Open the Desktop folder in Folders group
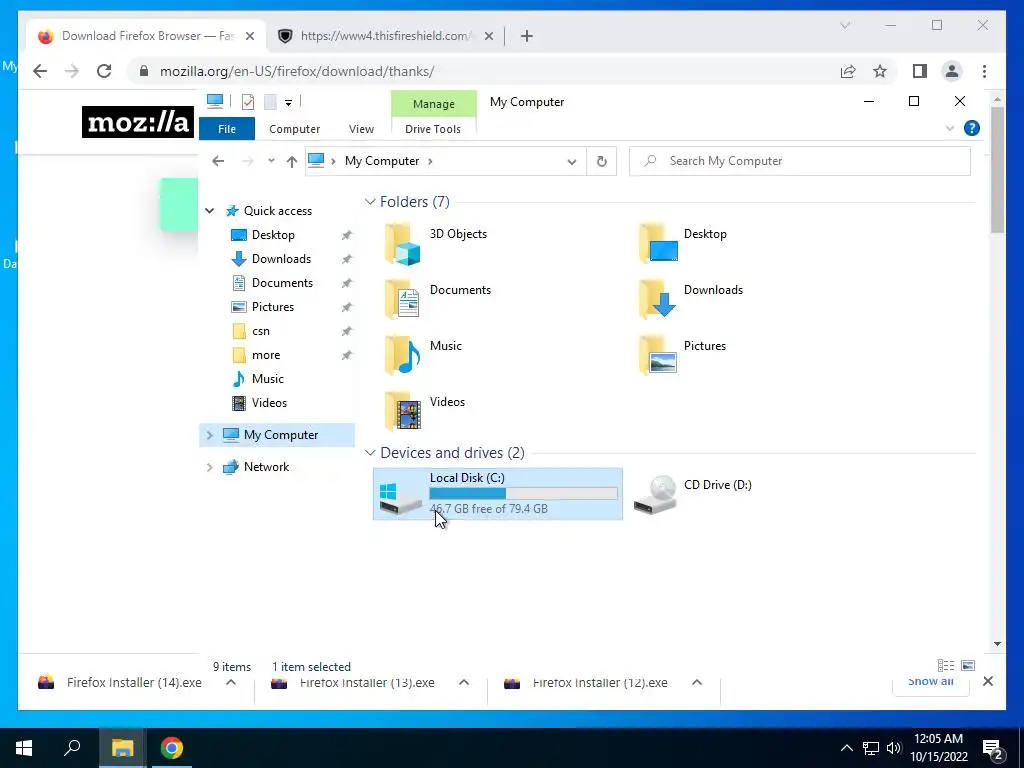This screenshot has width=1024, height=768. [683, 243]
